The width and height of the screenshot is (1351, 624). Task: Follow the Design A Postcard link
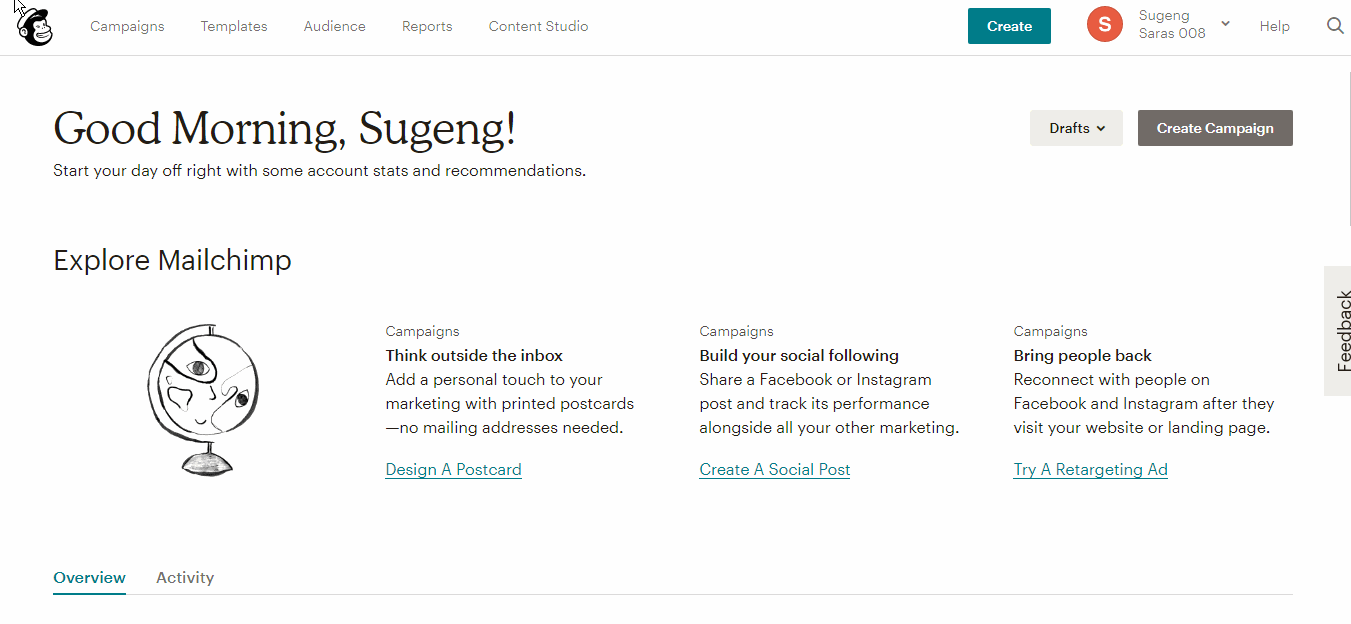tap(453, 469)
